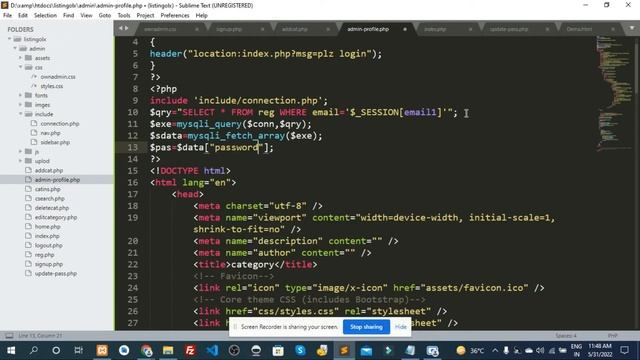Open csearch.php in sidebar
This screenshot has height=360, width=640.
(x=49, y=199)
